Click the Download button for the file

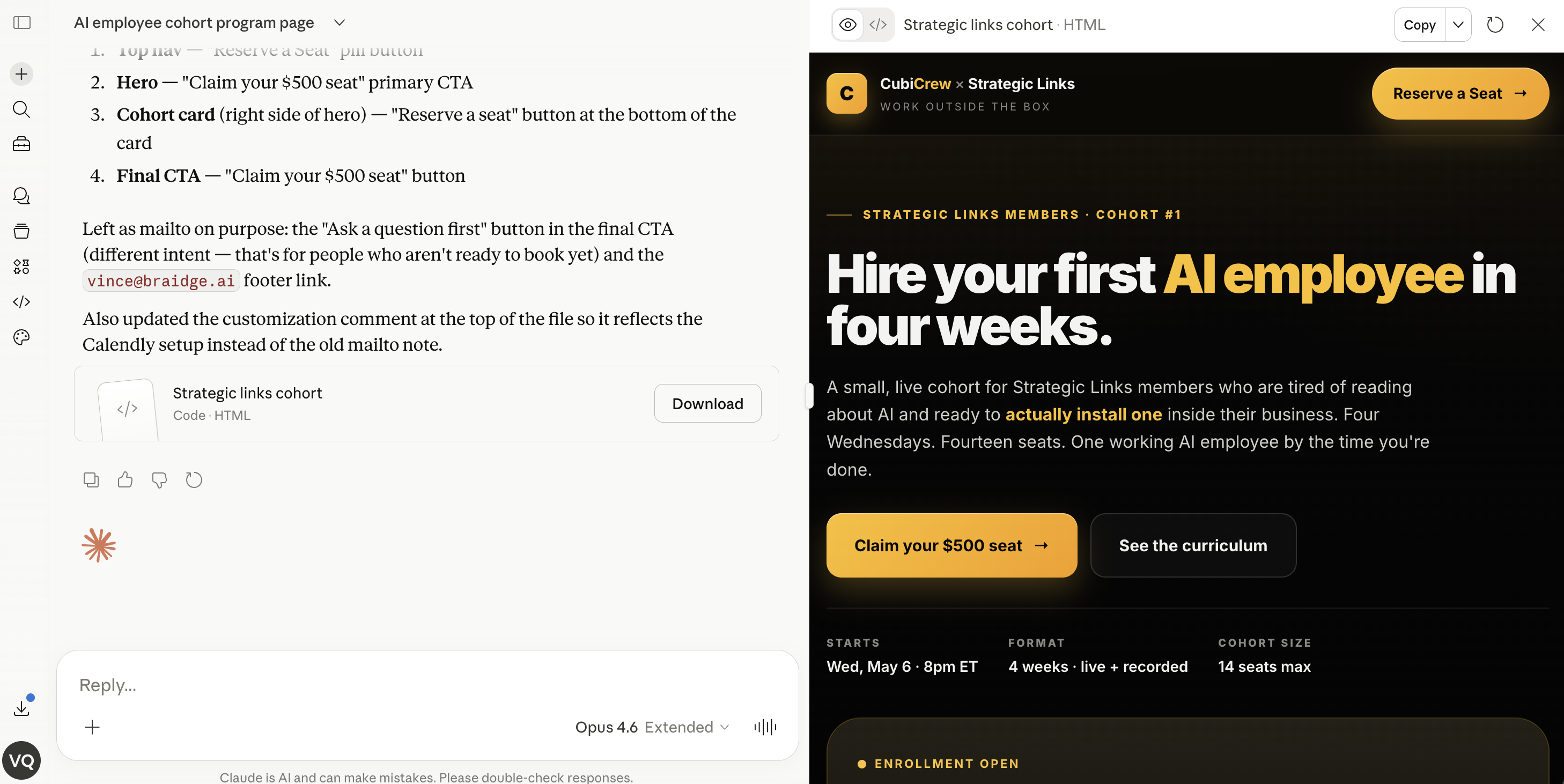[707, 403]
